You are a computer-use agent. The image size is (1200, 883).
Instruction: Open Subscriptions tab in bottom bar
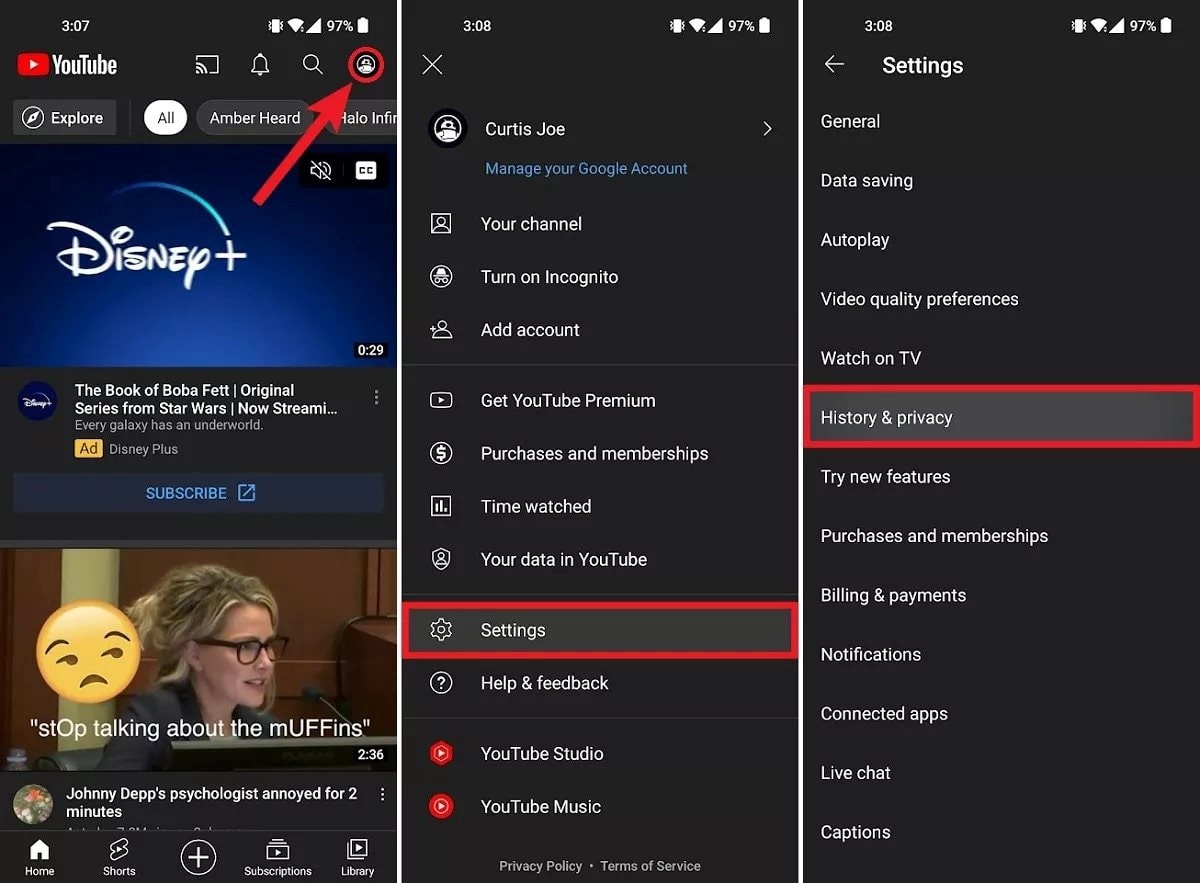[278, 858]
